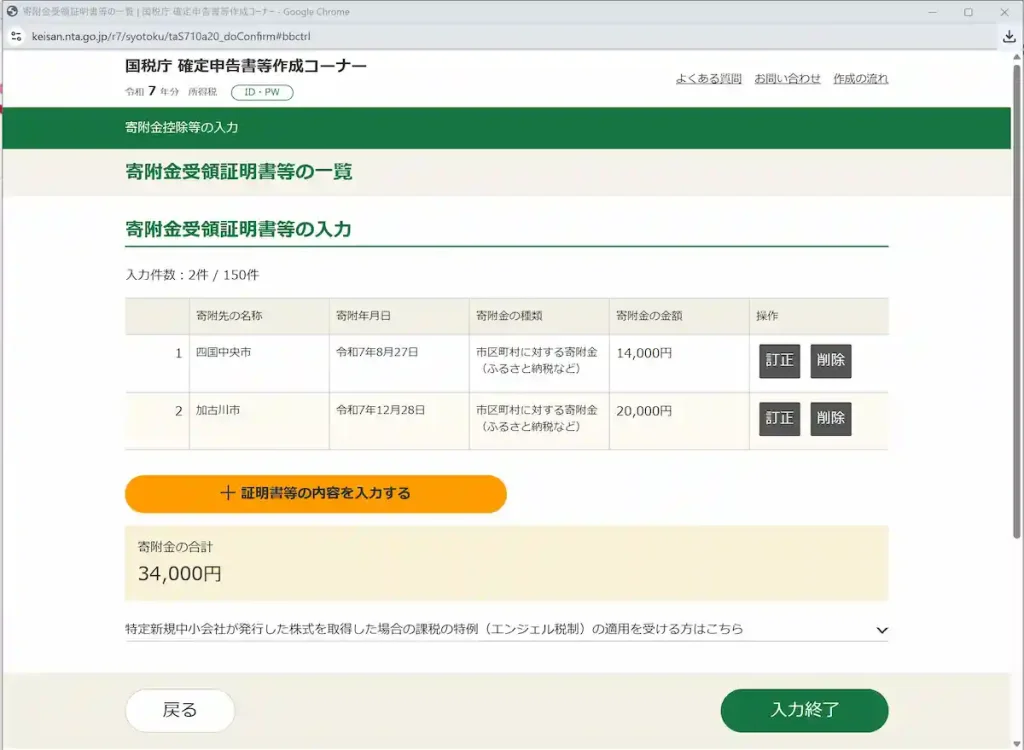Click 訂正 for 四国中央市 donation entry
1024x750 pixels.
click(779, 362)
